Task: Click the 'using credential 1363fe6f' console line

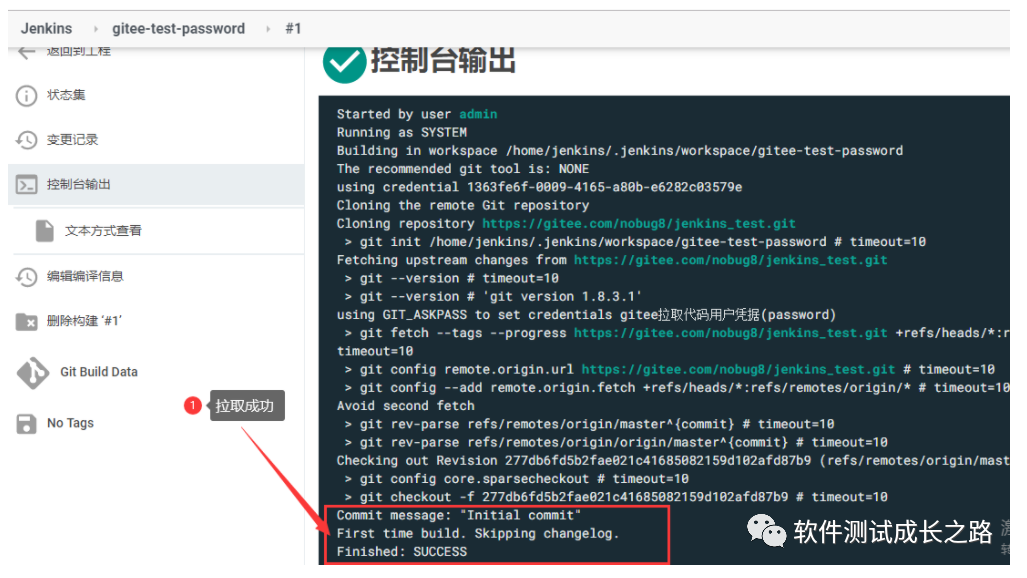Action: [x=539, y=187]
